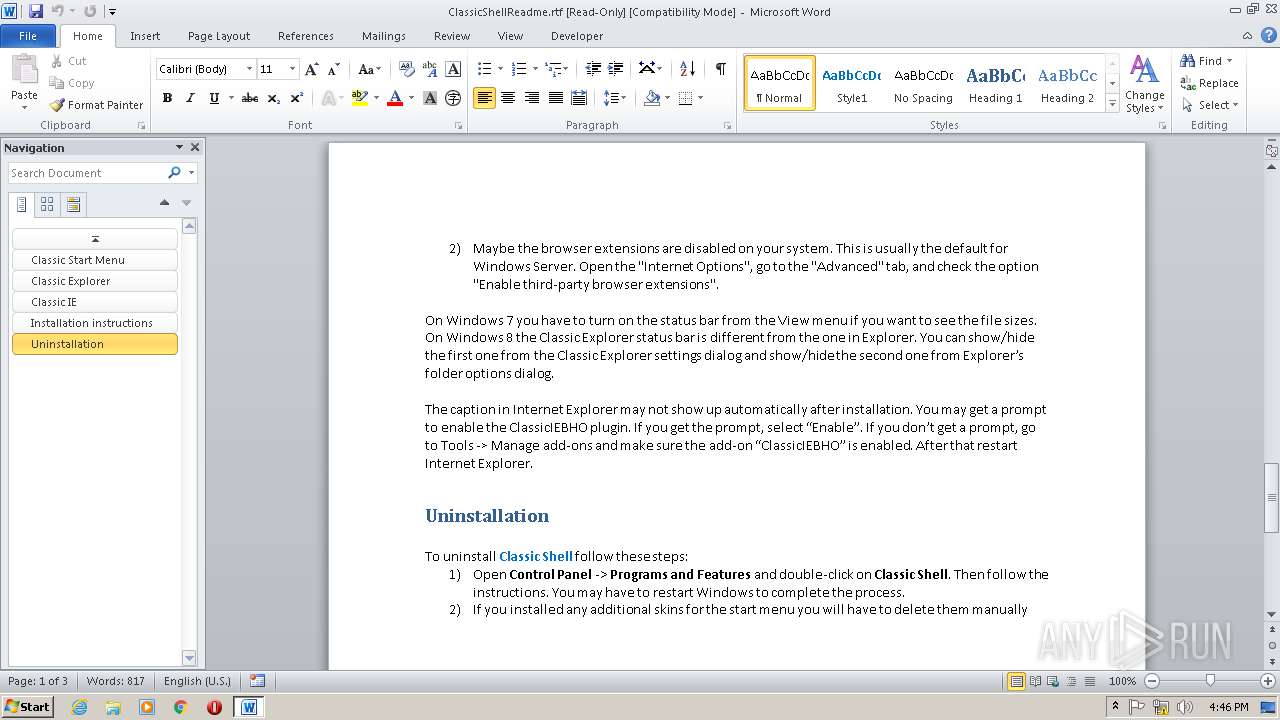Viewport: 1280px width, 720px height.
Task: Click the Justify alignment icon
Action: point(556,98)
